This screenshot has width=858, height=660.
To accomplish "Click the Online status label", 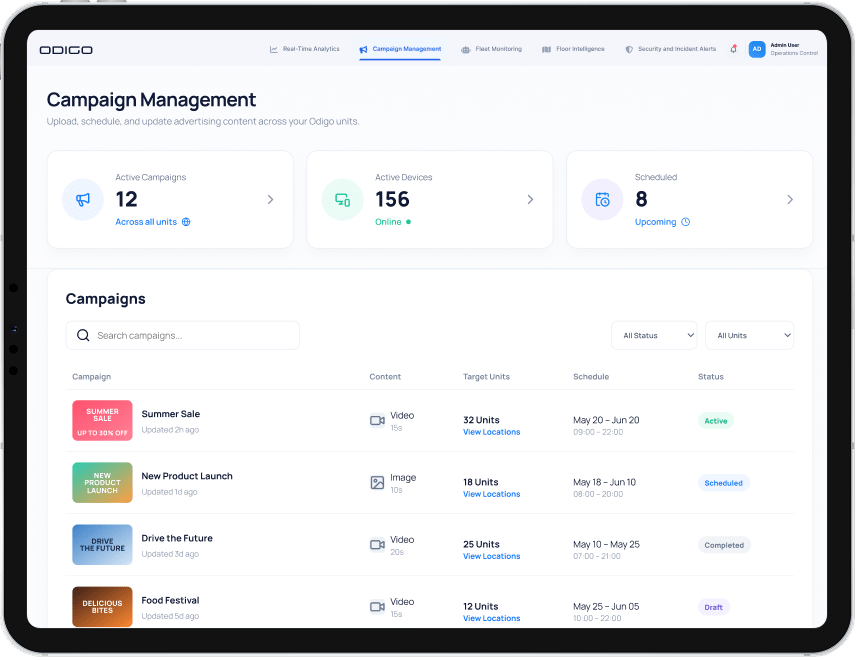I will pyautogui.click(x=388, y=222).
